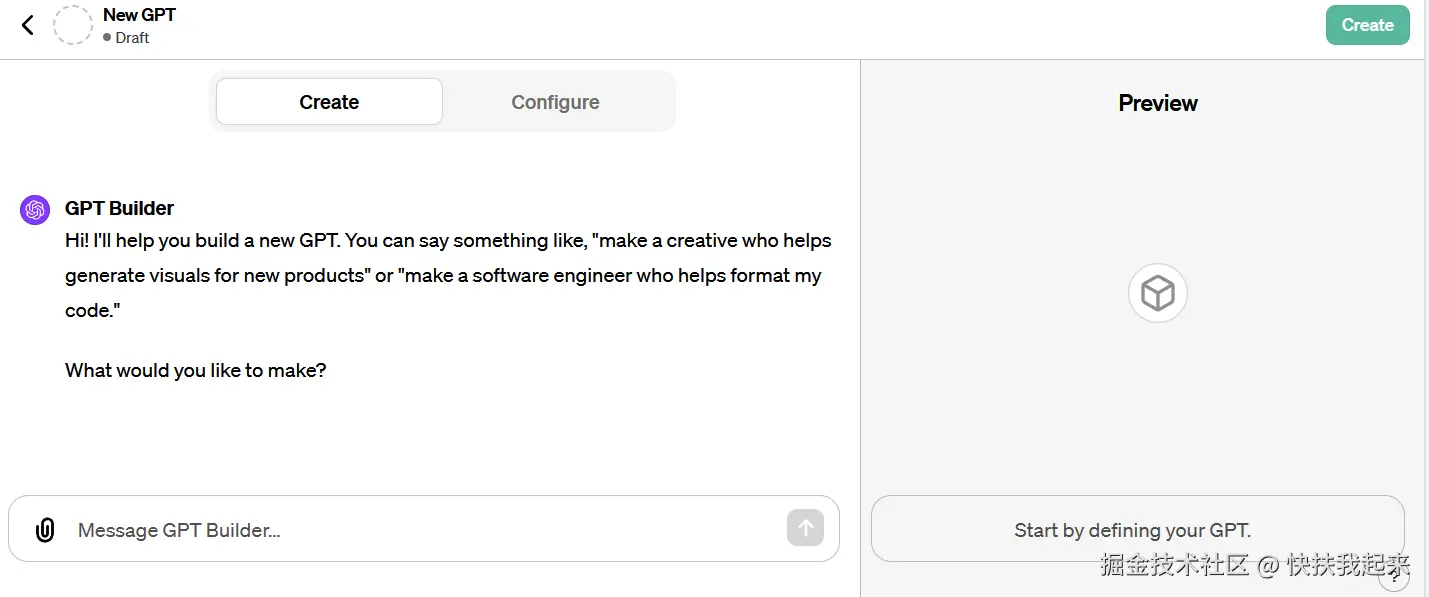Attach a file with the paperclip icon
Image resolution: width=1429 pixels, height=597 pixels.
45,530
